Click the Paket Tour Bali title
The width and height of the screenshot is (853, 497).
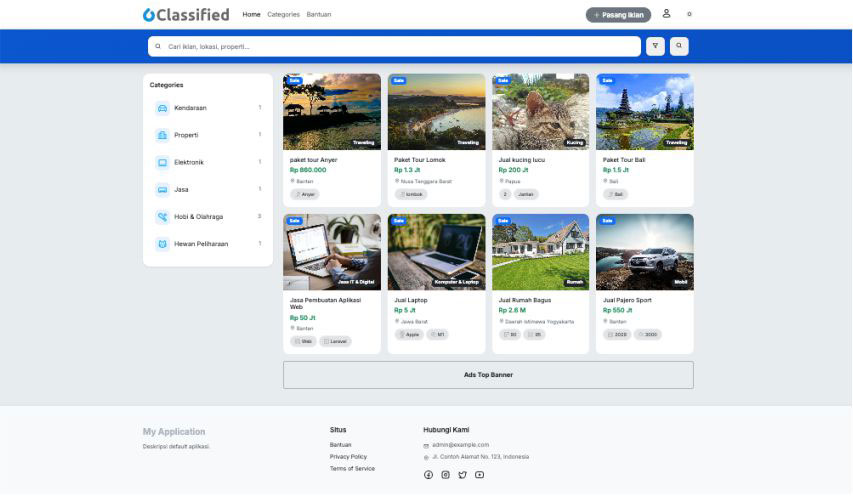coord(623,160)
